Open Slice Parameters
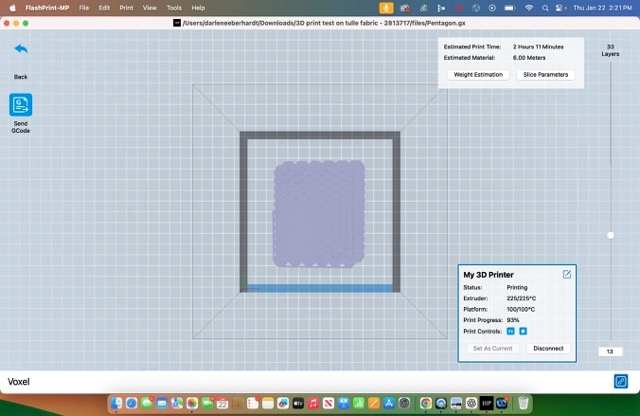 click(x=545, y=75)
